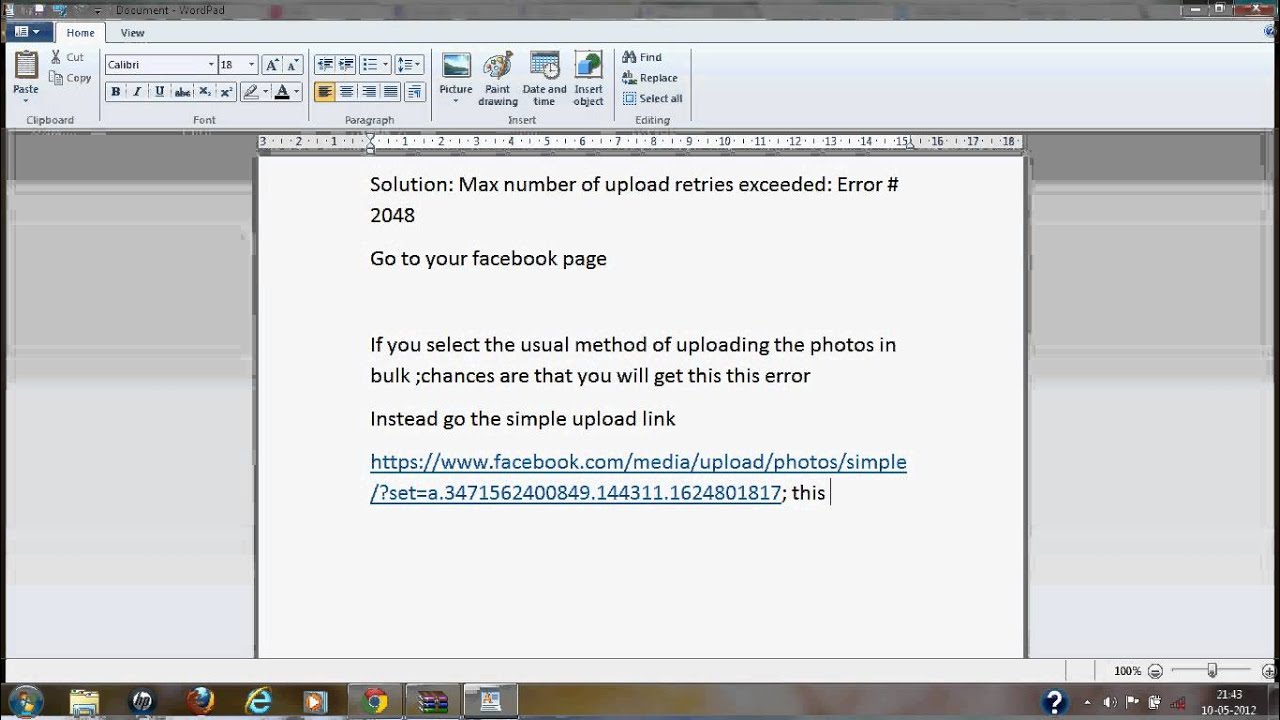Click the WordPad taskbar button

pyautogui.click(x=491, y=701)
